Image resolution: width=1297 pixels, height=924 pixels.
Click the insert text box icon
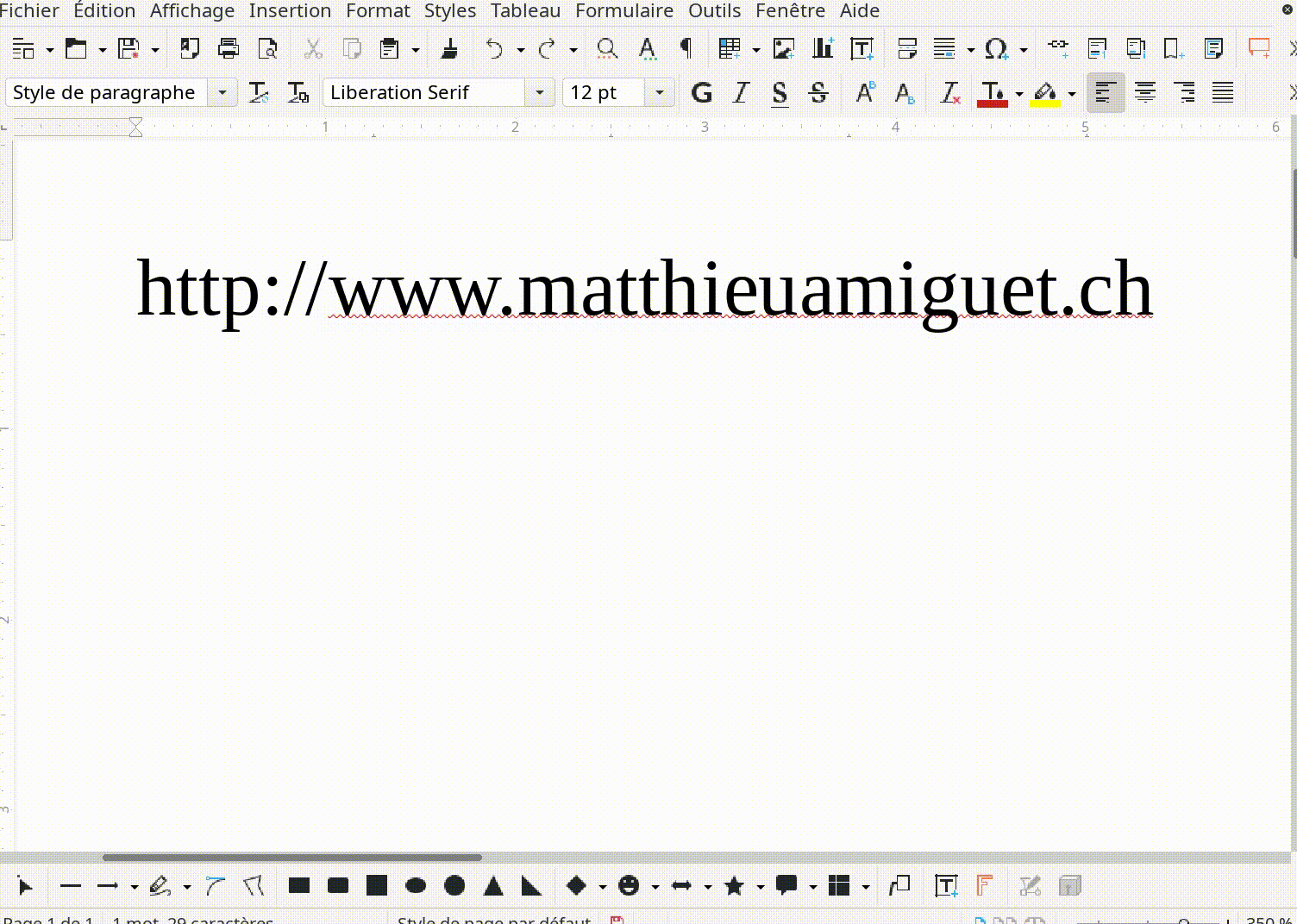click(862, 48)
